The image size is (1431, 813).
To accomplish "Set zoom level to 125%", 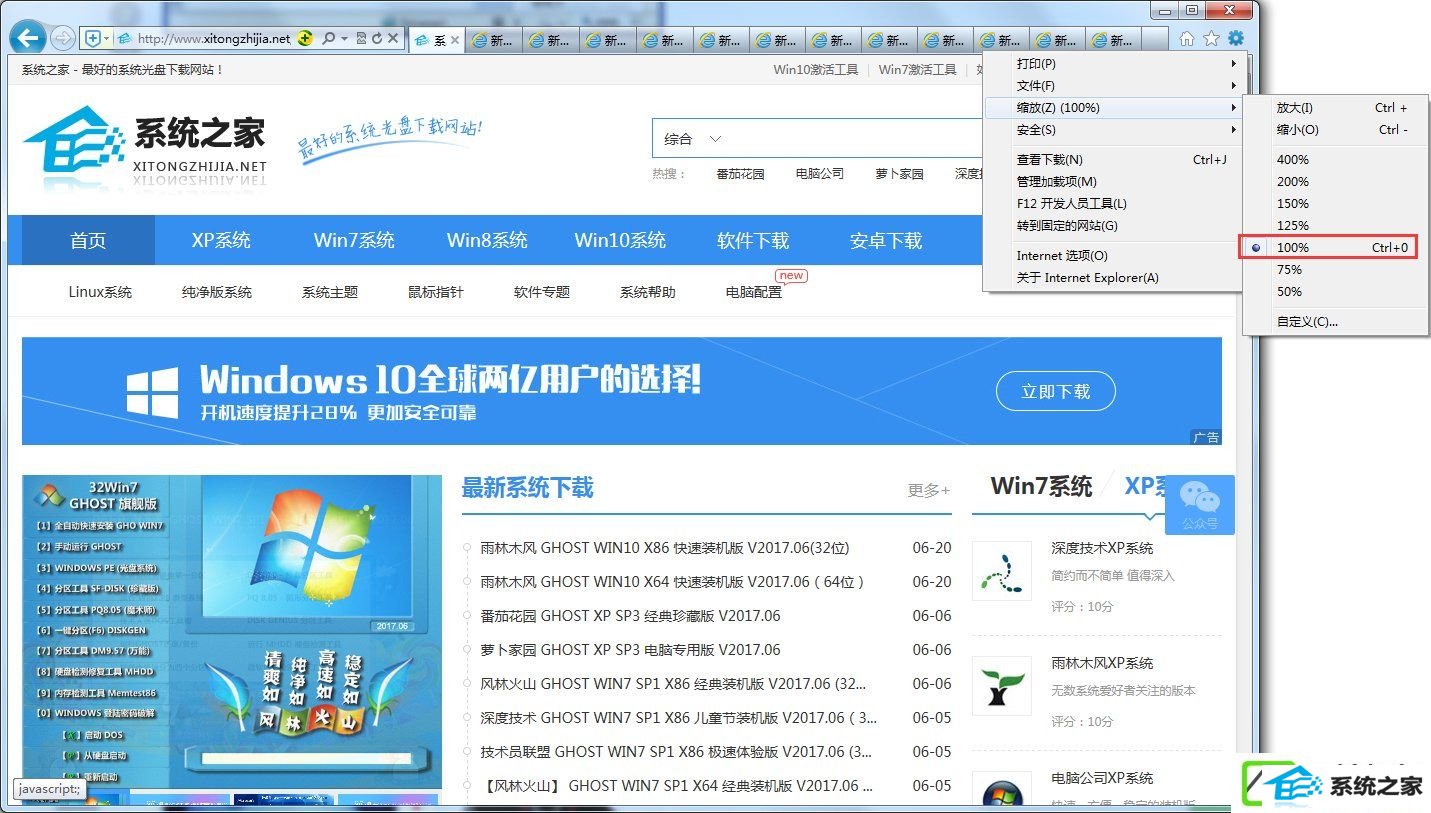I will pyautogui.click(x=1336, y=226).
